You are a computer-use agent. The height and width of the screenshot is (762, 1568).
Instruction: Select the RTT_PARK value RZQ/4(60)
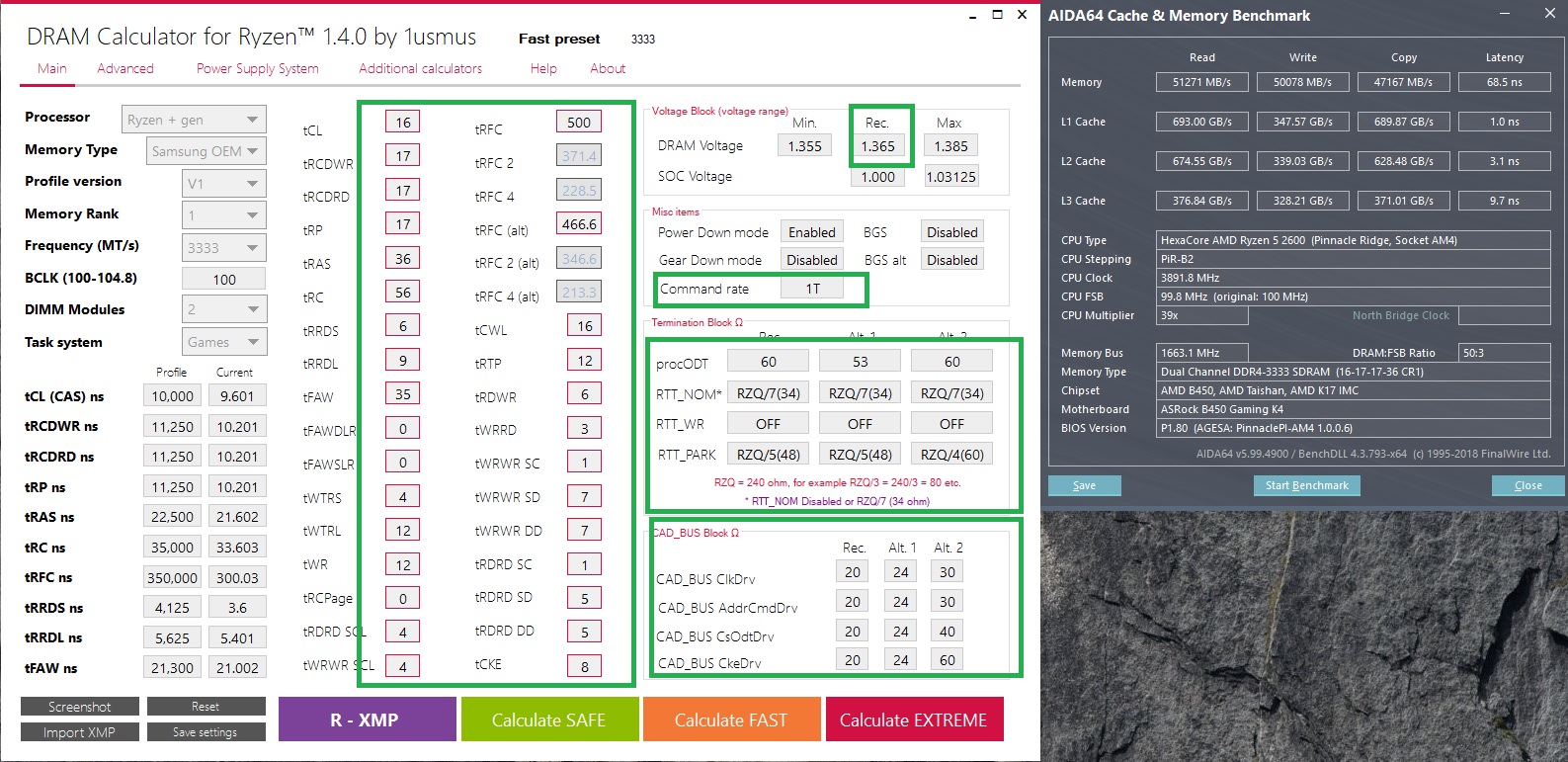click(952, 455)
